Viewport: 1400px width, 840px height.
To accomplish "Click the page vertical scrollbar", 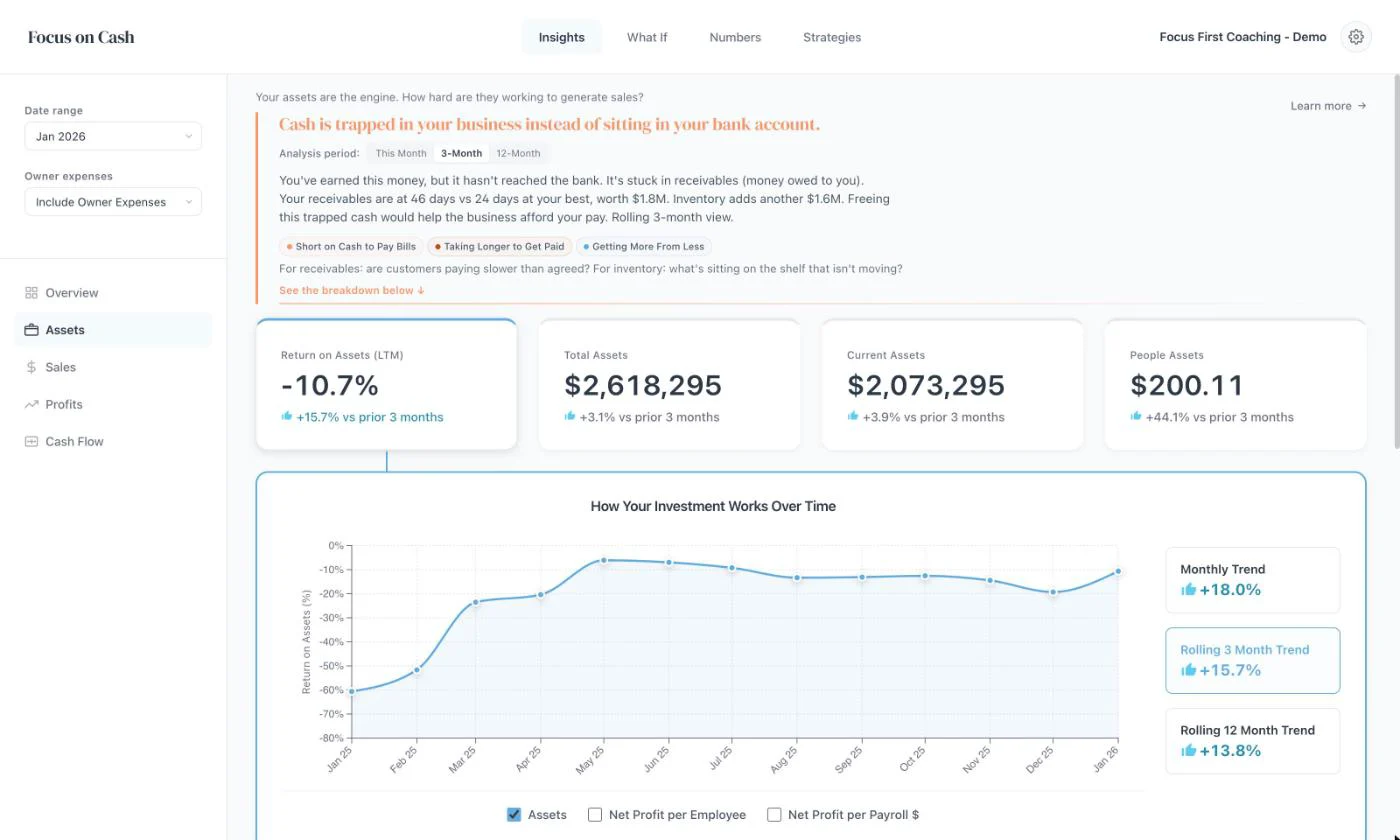I will [x=1396, y=262].
